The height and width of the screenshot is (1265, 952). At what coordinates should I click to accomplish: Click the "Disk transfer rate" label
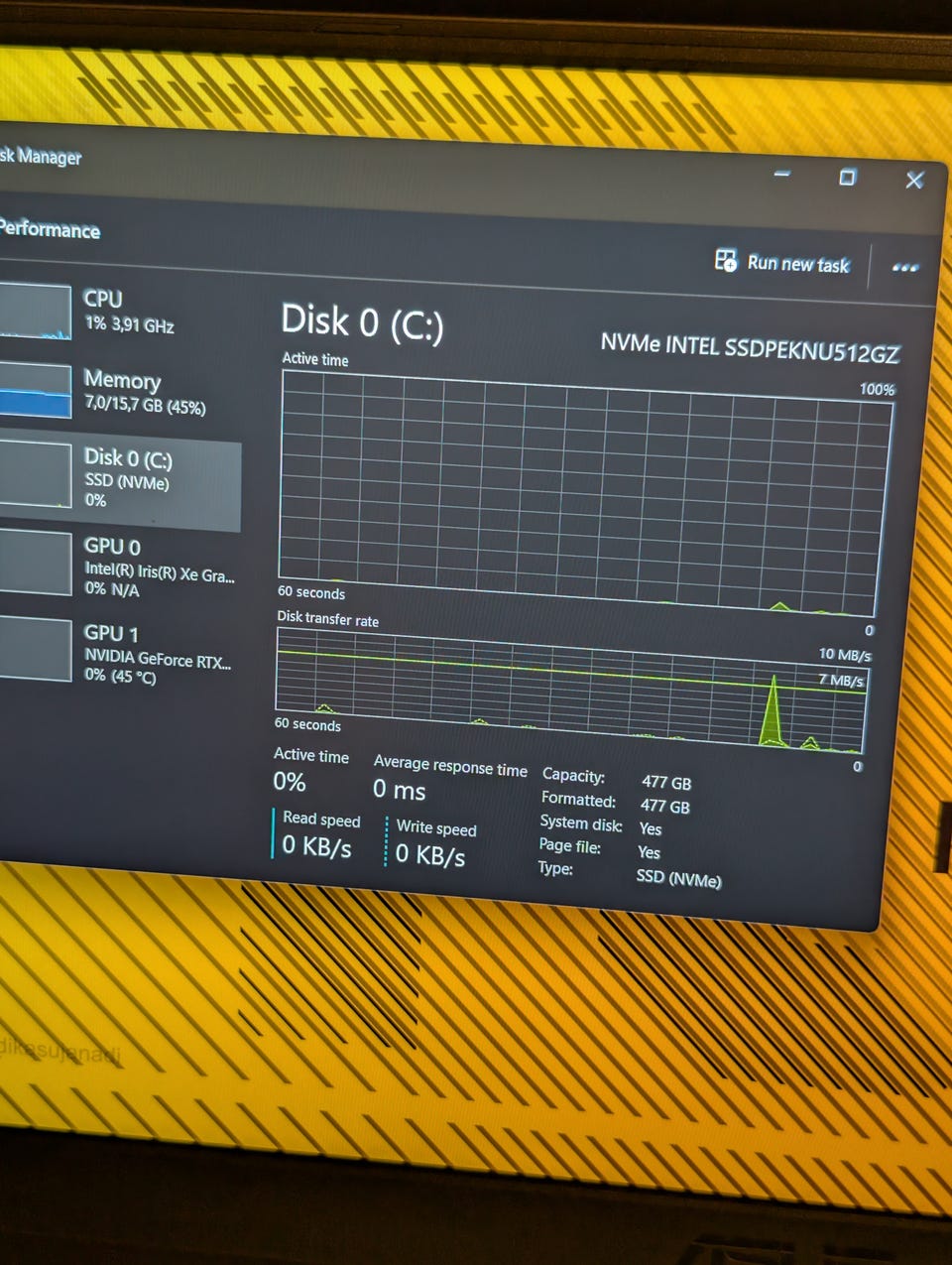tap(327, 619)
